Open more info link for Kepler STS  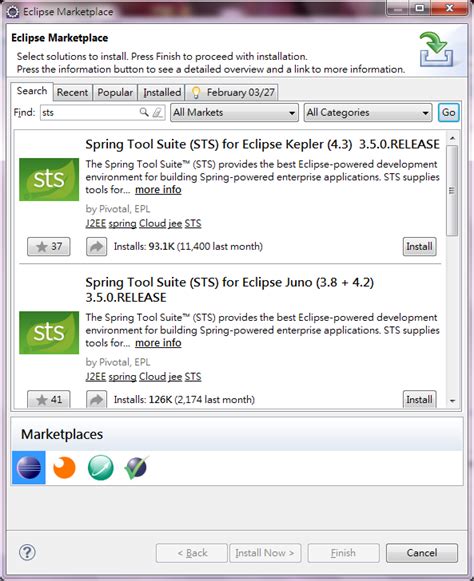pos(158,190)
